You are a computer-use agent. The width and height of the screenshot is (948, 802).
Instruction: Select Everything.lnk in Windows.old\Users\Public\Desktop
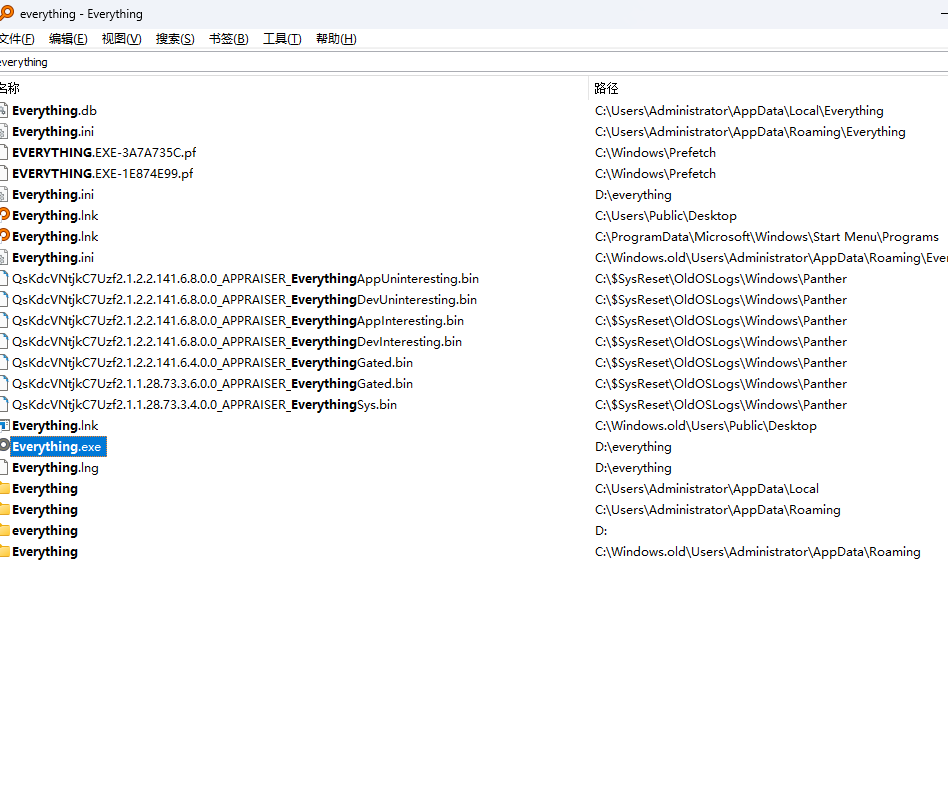point(55,425)
